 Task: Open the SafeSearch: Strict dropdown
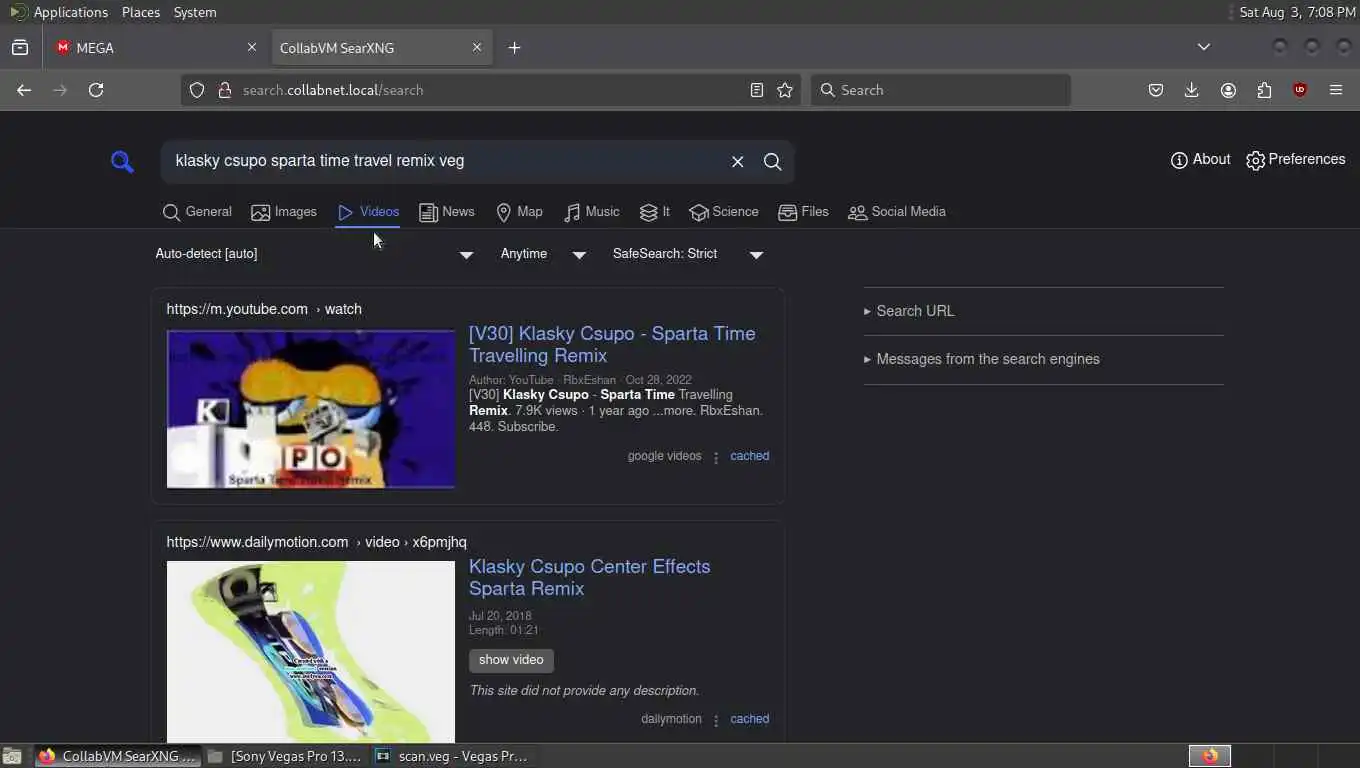688,254
